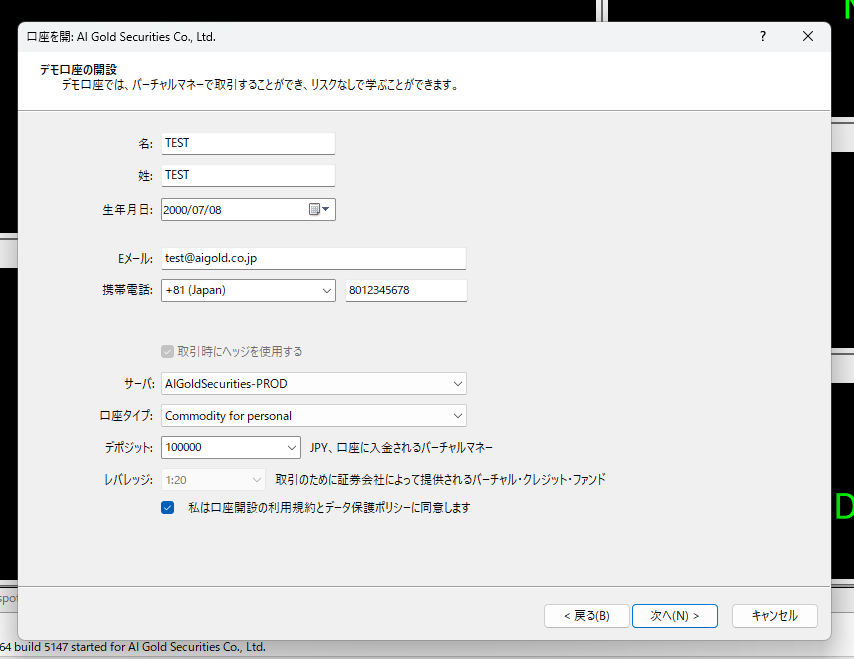Open the 口座タイプ Commodity for personal dropdown
Image resolution: width=854 pixels, height=659 pixels.
(314, 416)
